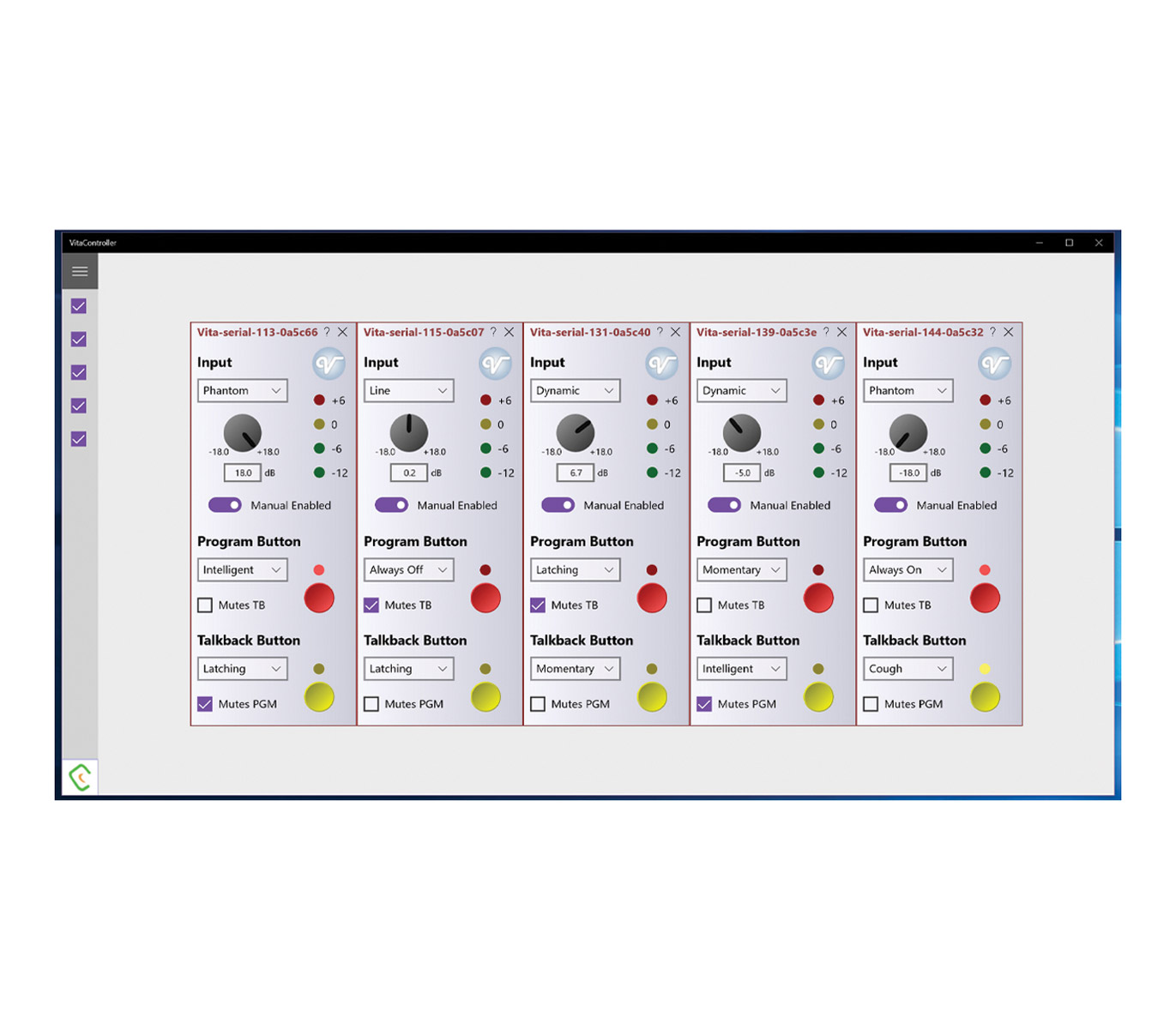Viewport: 1176px width, 1029px height.
Task: Click help icon on Vita-serial-113-0a5c66 panel
Action: click(x=327, y=332)
